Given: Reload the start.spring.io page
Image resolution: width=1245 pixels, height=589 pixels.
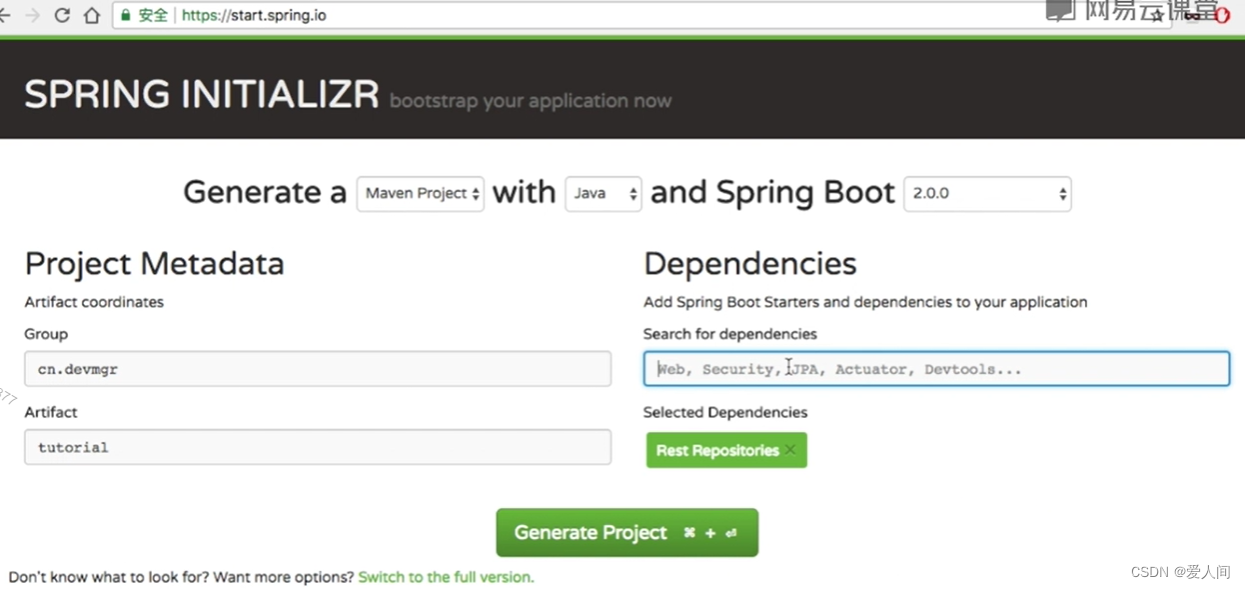Looking at the screenshot, I should [x=62, y=14].
